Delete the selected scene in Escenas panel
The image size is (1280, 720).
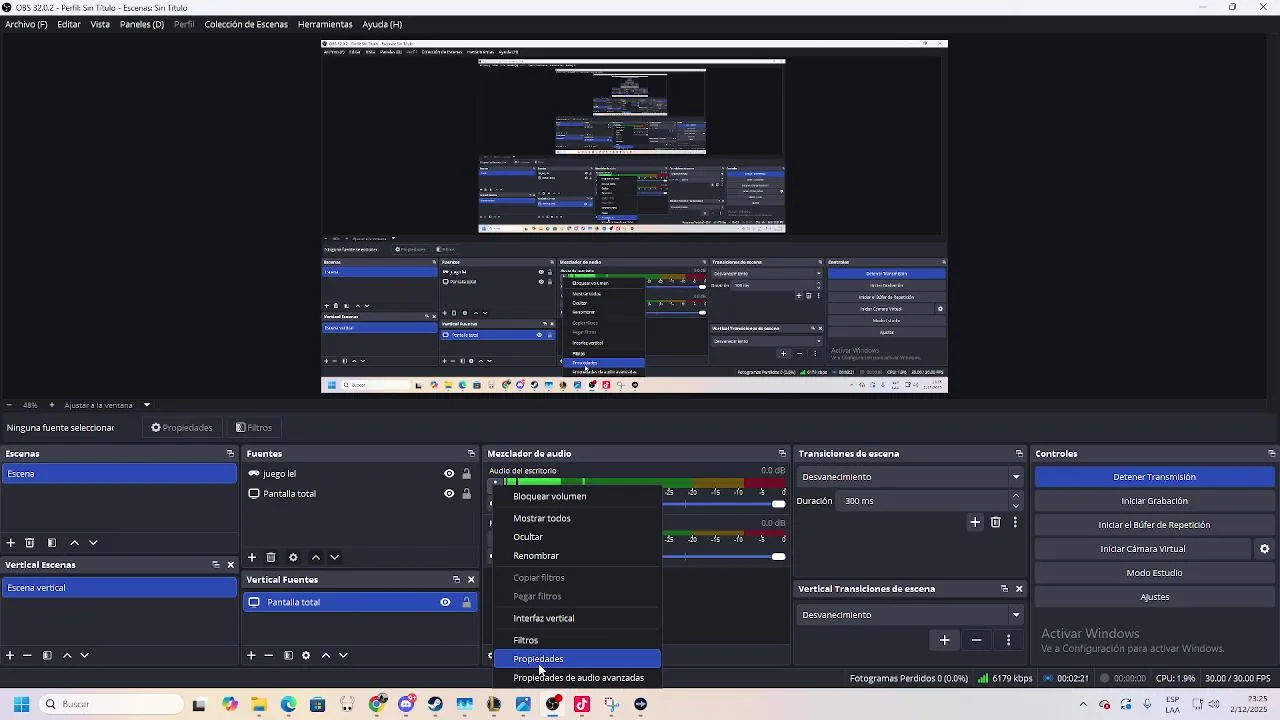pyautogui.click(x=30, y=542)
